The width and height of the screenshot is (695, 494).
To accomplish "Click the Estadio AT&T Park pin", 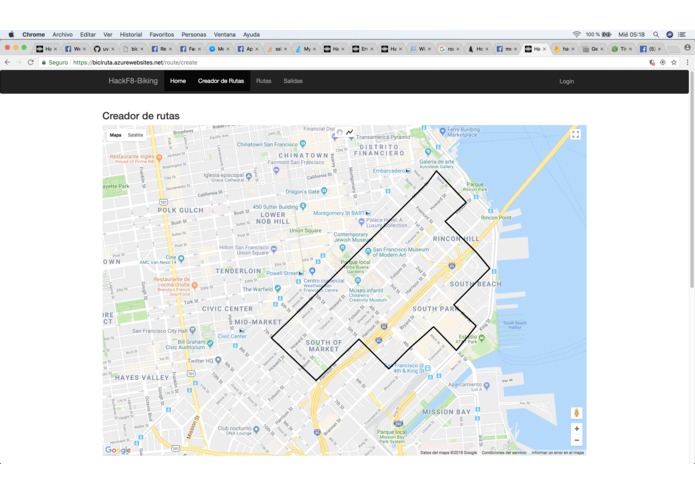I will [x=482, y=338].
